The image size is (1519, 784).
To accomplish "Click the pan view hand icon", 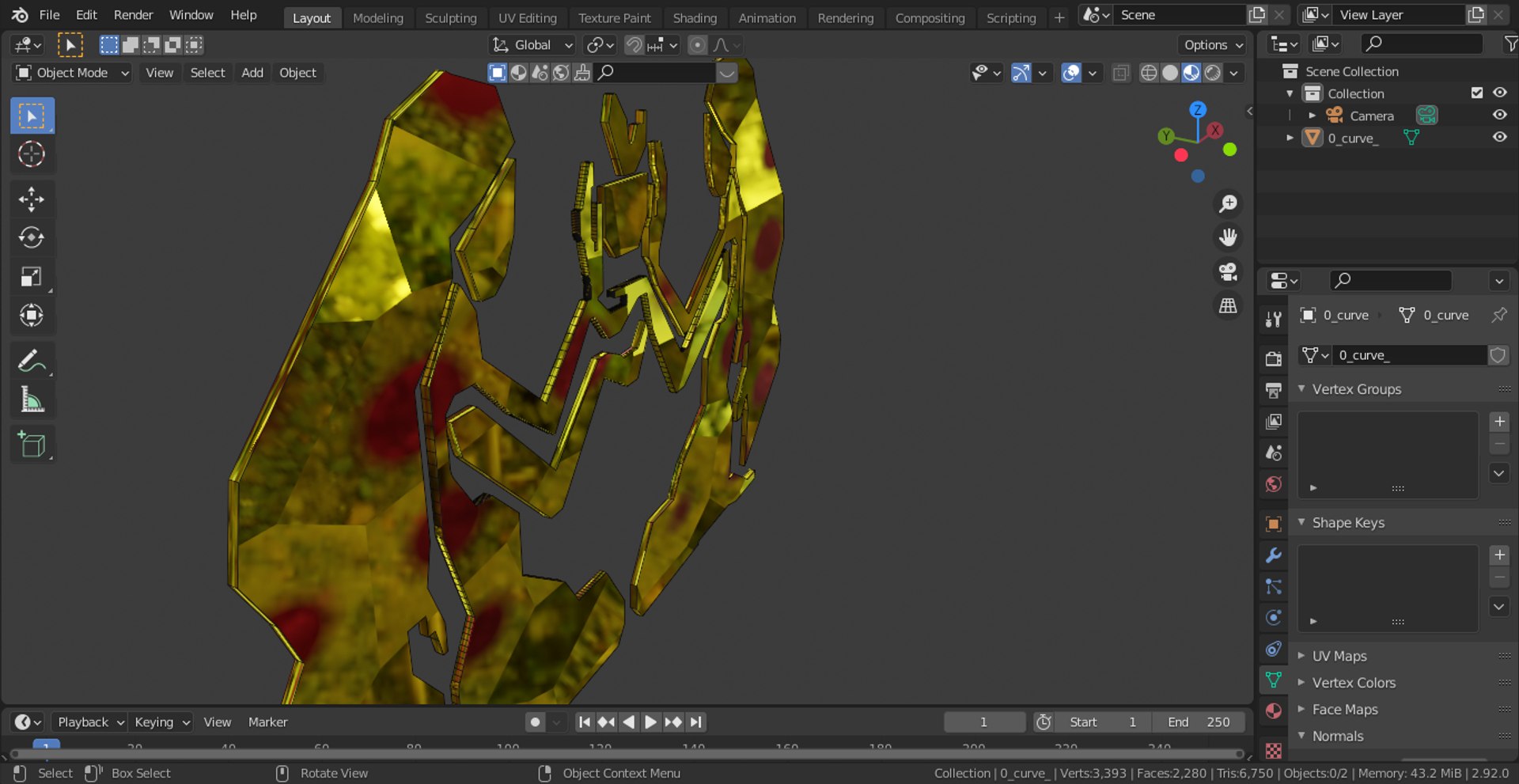I will (1228, 237).
